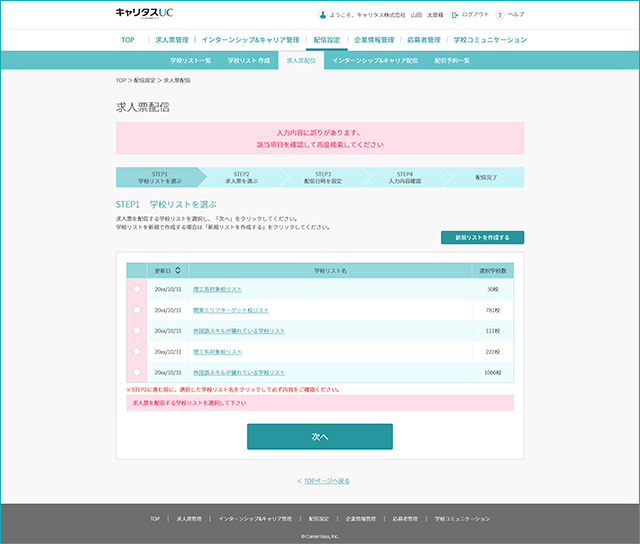Viewport: 640px width, 544px height.
Task: Open インターンシップ&キャリア管理 in main navigation
Action: click(x=250, y=40)
